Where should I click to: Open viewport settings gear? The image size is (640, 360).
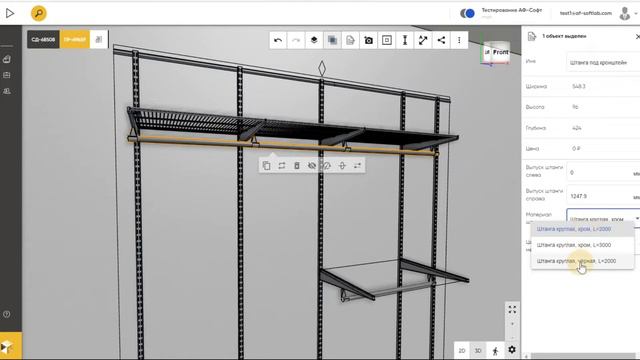tap(512, 349)
